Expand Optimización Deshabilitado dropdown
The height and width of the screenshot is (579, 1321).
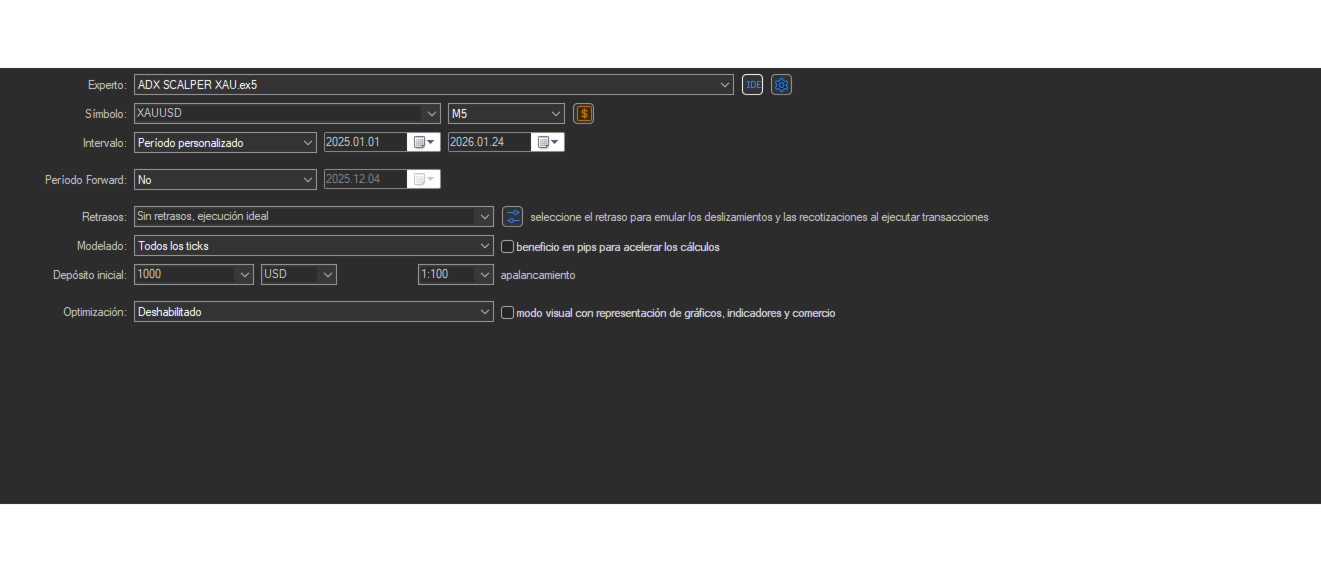coord(485,312)
